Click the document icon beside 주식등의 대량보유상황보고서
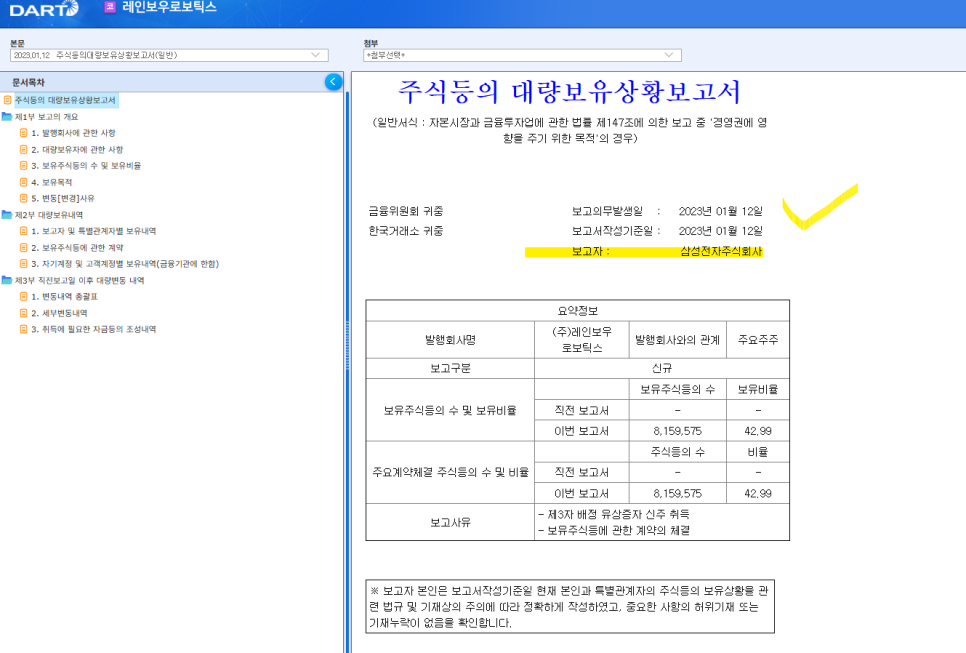Screen dimensions: 966x653 [8, 101]
